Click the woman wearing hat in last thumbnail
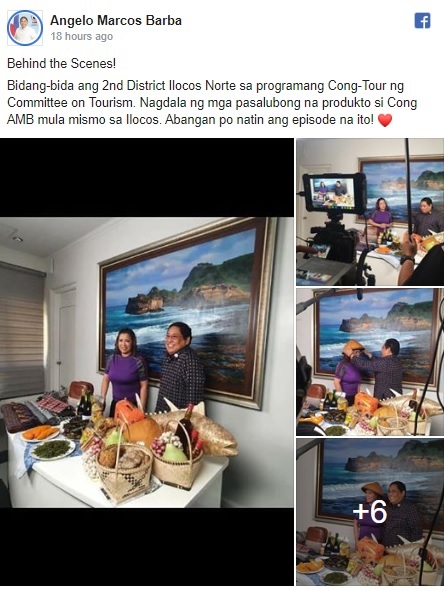 (x=370, y=511)
